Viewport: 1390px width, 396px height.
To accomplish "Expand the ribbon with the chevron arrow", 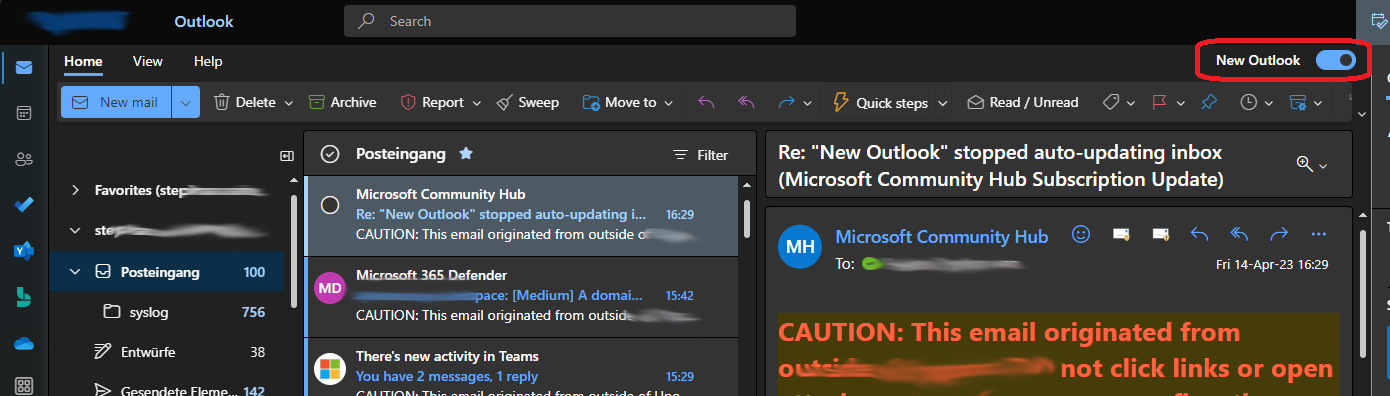I will pyautogui.click(x=1361, y=114).
